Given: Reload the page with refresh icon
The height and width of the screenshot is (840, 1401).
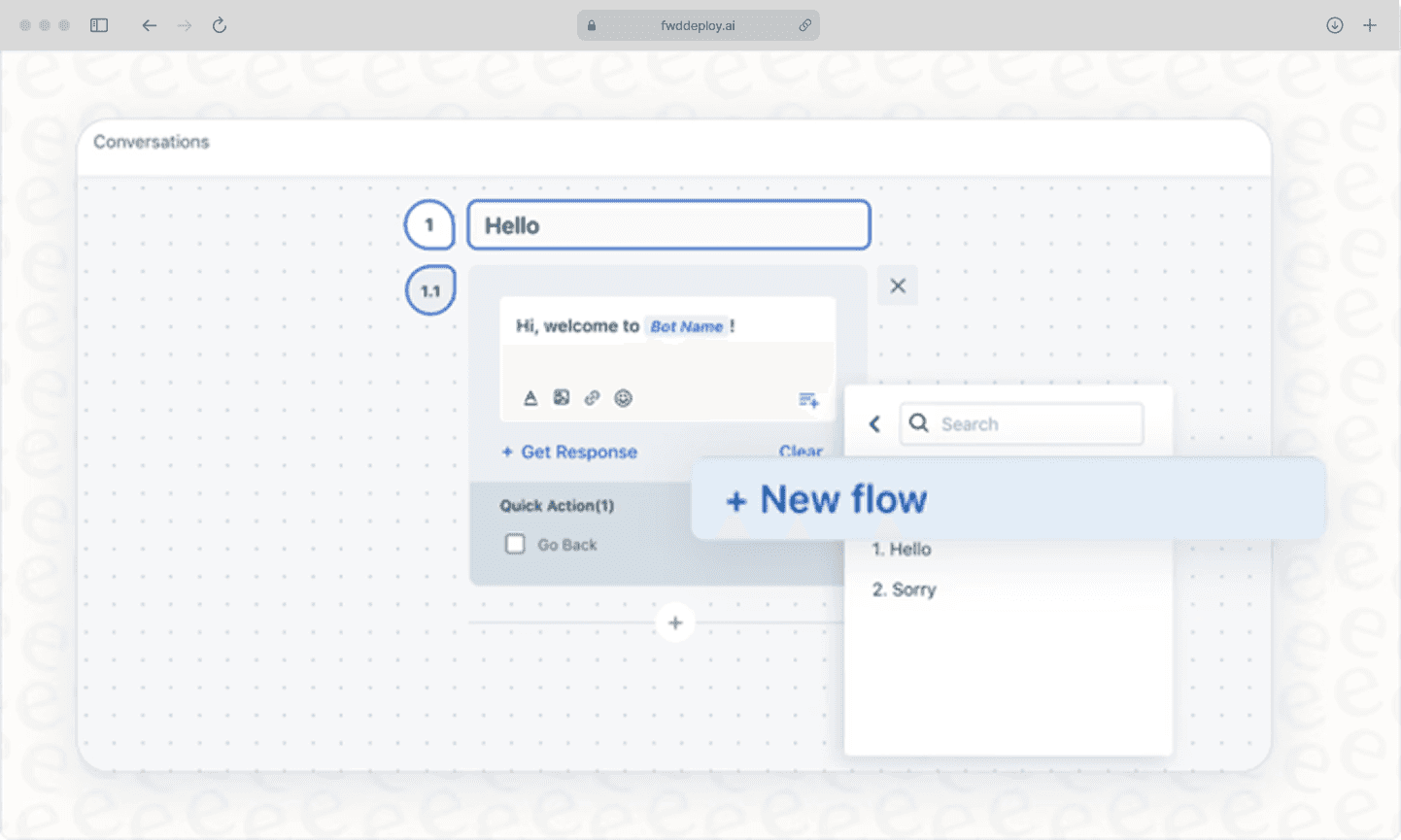Looking at the screenshot, I should [x=220, y=25].
